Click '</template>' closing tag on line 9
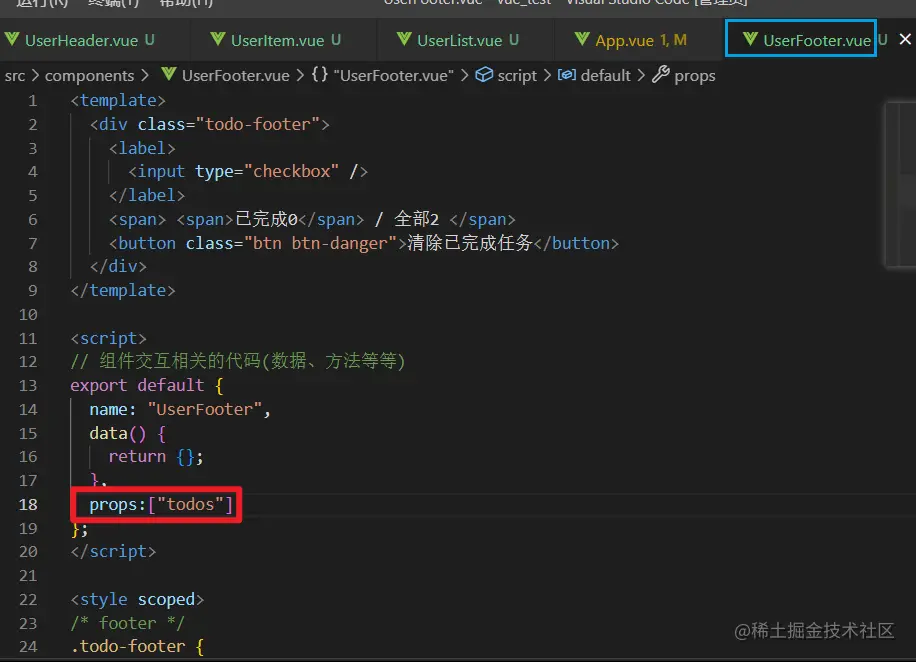This screenshot has width=916, height=662. tap(123, 291)
